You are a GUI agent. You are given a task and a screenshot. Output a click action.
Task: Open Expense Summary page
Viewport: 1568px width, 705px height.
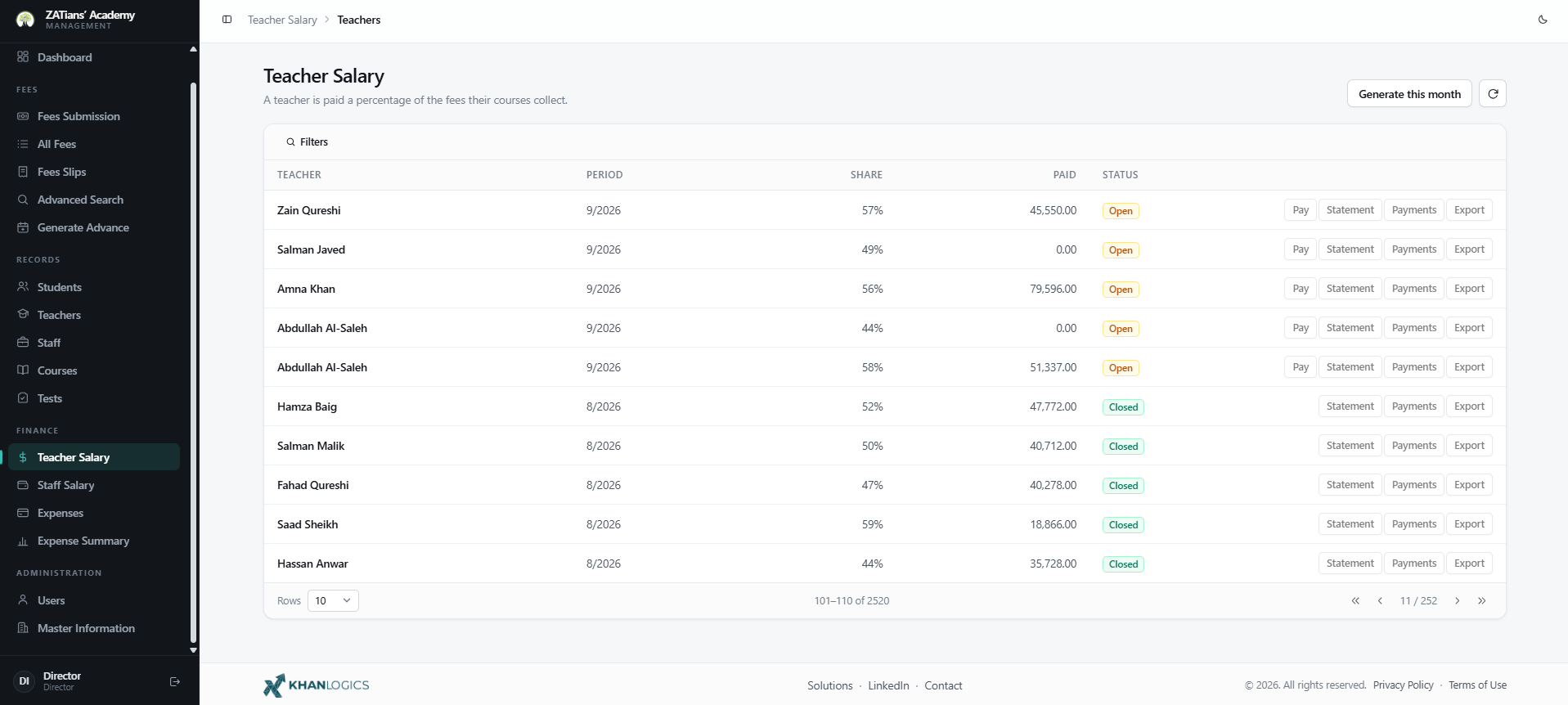click(94, 541)
